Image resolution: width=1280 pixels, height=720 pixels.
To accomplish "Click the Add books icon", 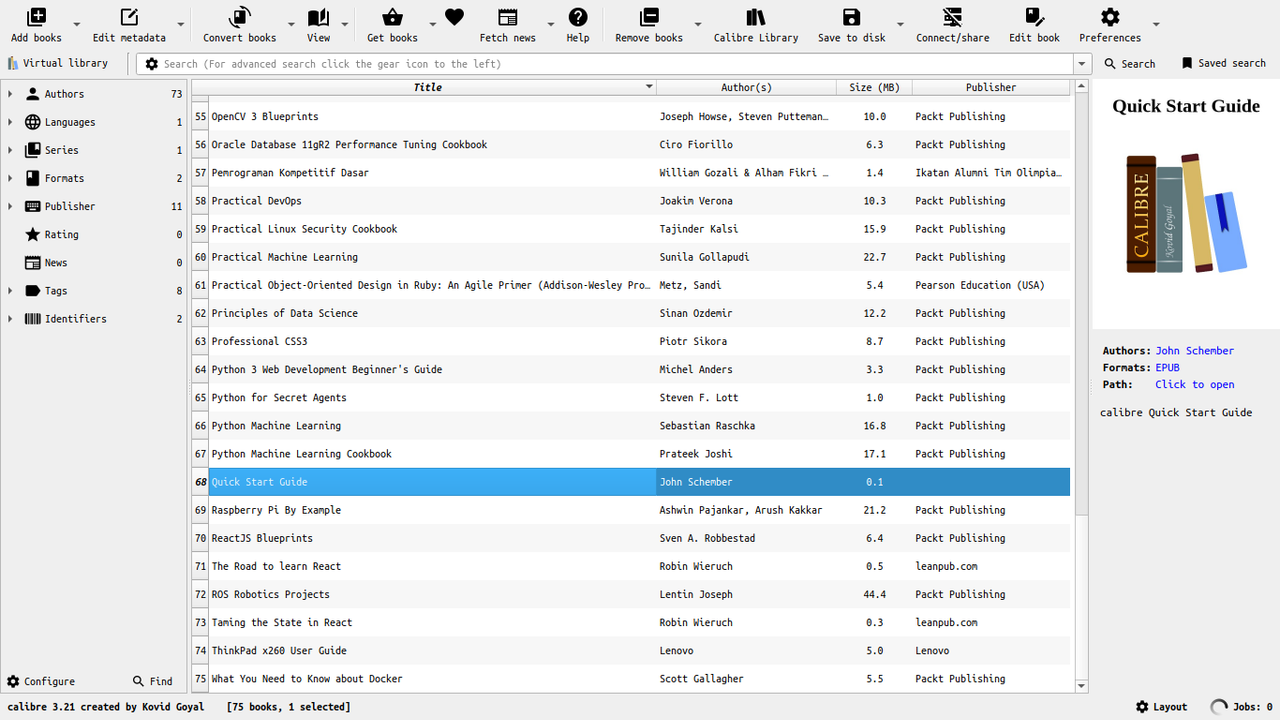I will (x=36, y=18).
